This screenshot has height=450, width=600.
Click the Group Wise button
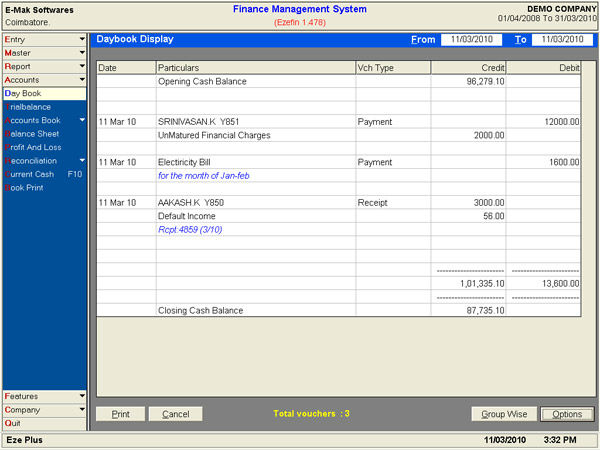(x=502, y=414)
